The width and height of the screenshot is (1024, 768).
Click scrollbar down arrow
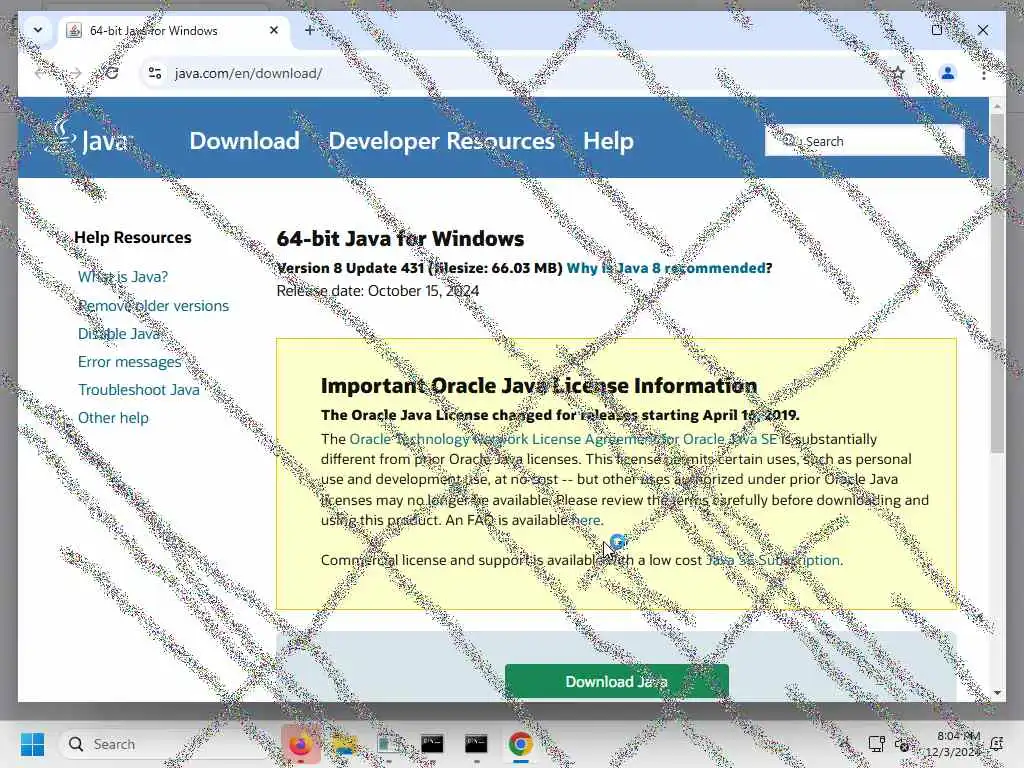coord(997,693)
